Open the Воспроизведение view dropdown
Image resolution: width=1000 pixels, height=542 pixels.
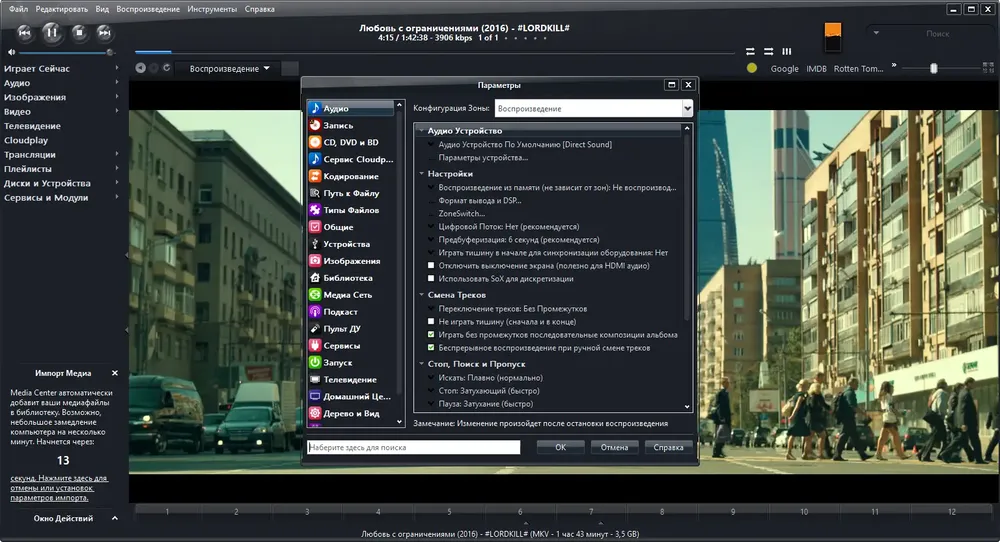[x=229, y=68]
